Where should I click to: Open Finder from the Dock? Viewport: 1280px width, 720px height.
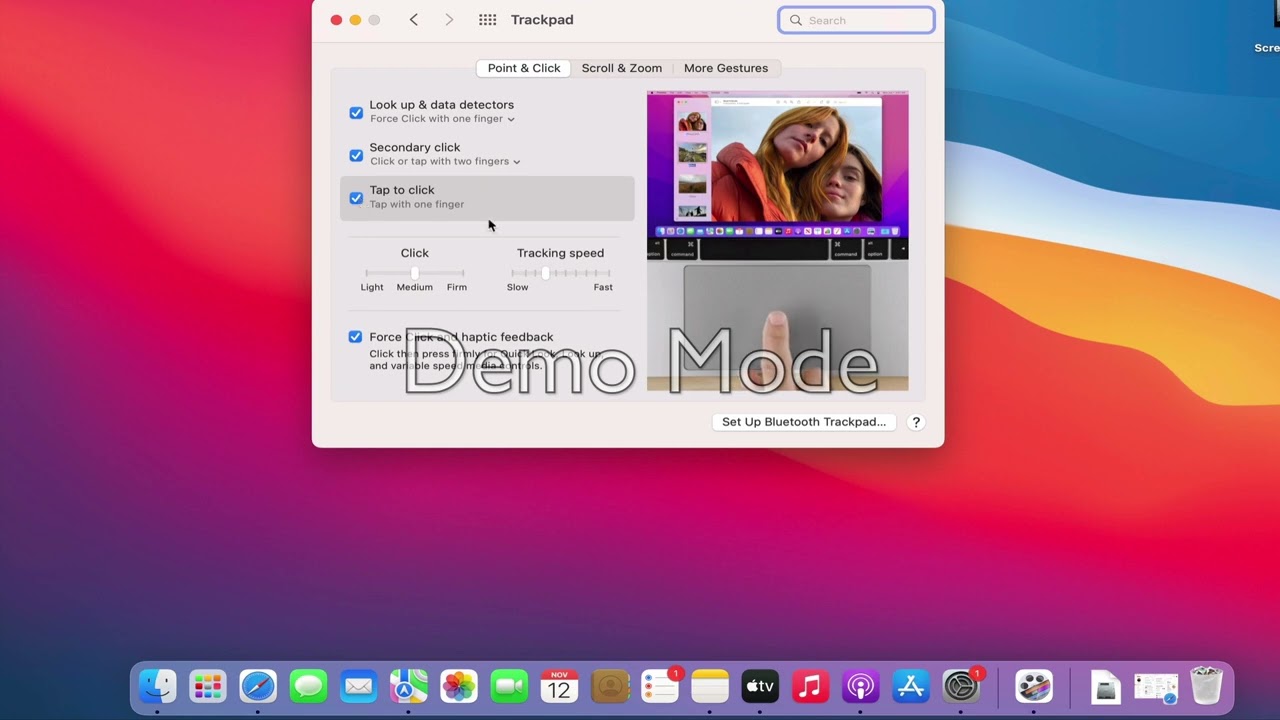(x=157, y=686)
